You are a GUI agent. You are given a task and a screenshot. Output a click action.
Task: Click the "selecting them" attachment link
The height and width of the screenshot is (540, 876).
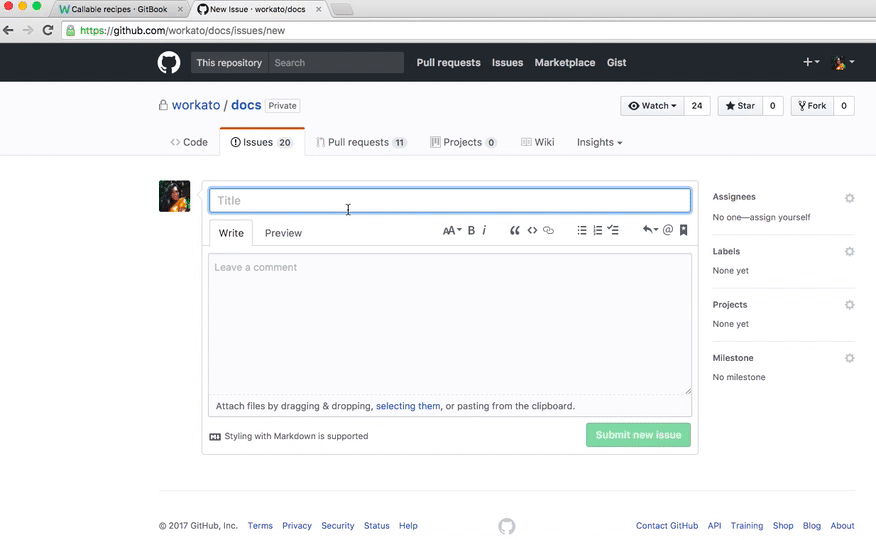(408, 406)
